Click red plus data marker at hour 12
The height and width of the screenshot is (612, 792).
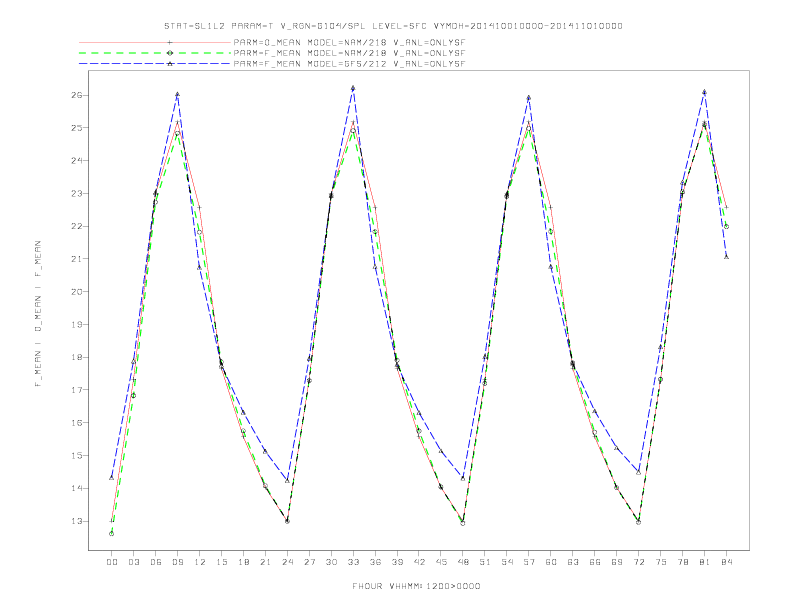(x=200, y=208)
